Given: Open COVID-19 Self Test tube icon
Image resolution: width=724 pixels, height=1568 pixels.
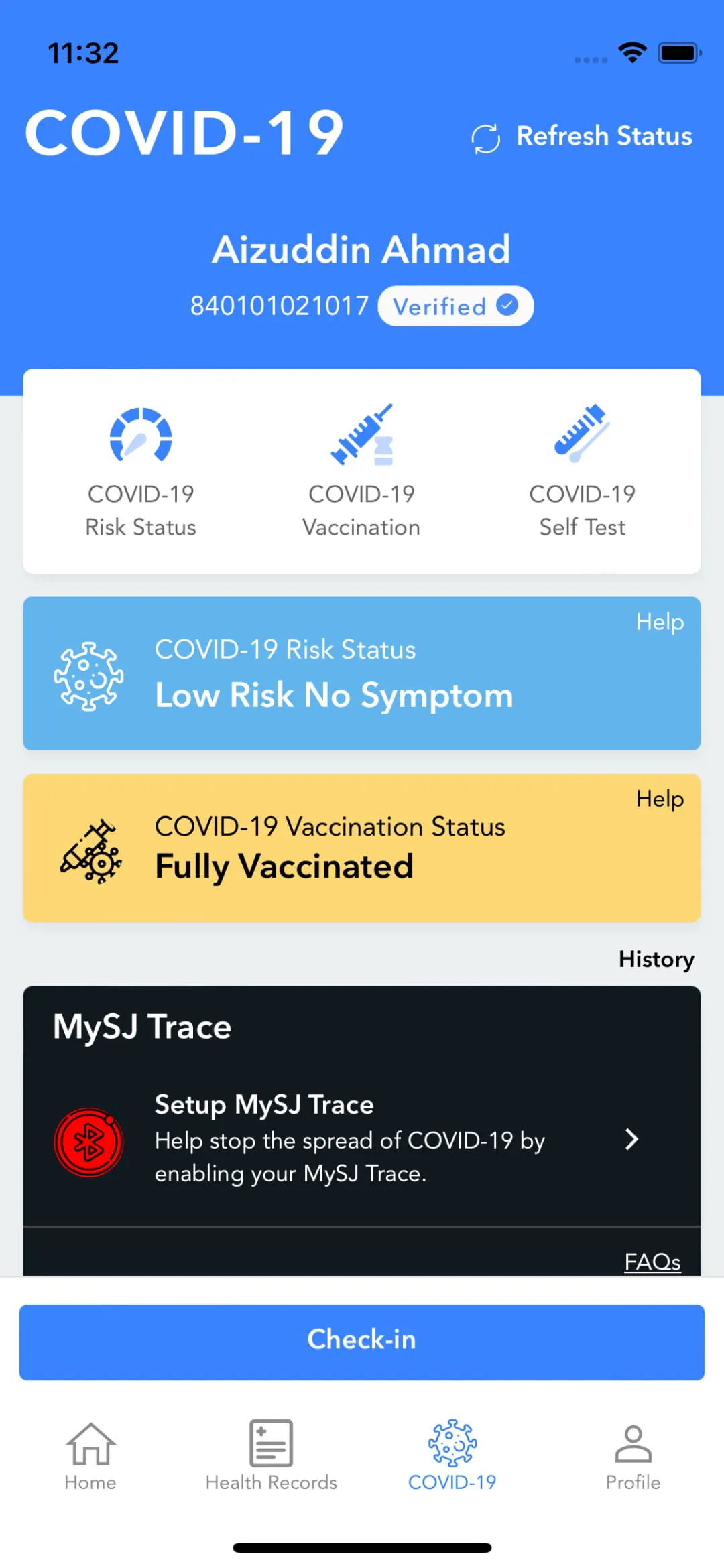Looking at the screenshot, I should (x=582, y=434).
